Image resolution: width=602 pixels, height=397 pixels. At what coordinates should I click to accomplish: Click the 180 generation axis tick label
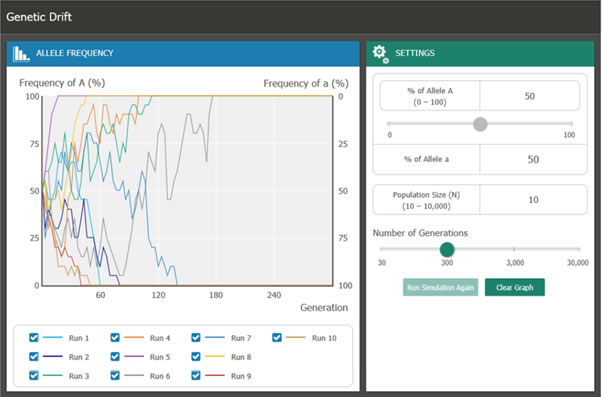coord(216,295)
